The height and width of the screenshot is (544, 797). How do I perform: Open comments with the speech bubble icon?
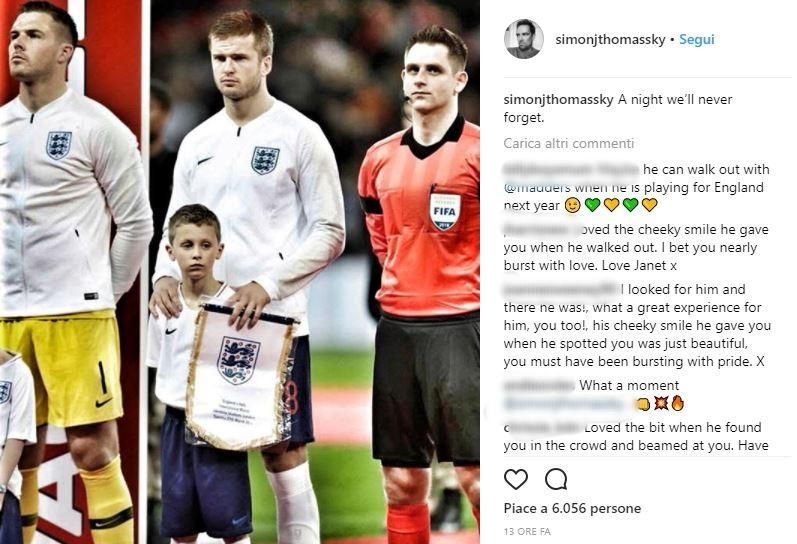pyautogui.click(x=556, y=479)
